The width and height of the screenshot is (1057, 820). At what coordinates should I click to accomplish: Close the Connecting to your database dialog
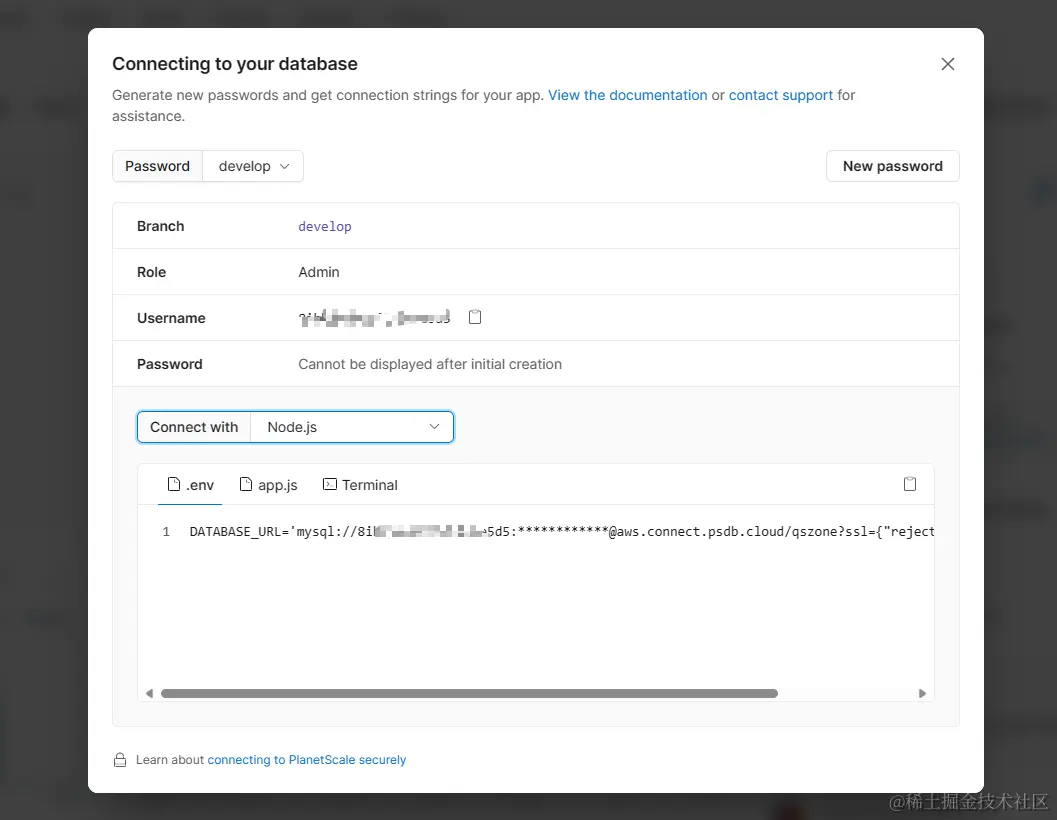(x=948, y=64)
